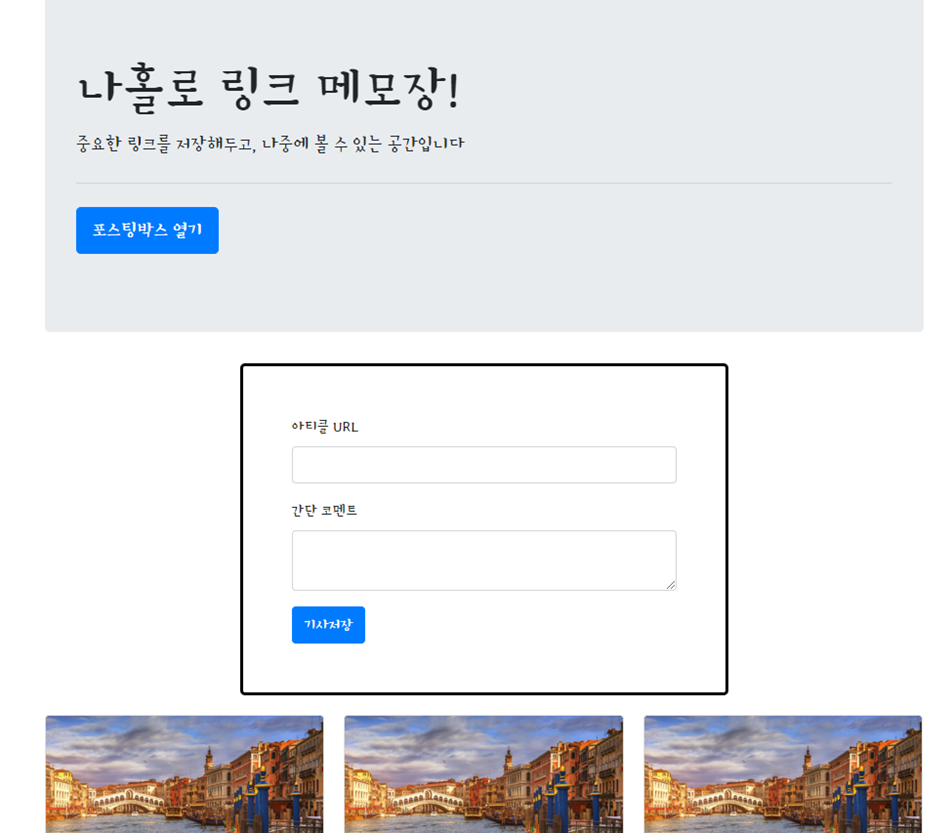Focus the 아티클 URL input field
The image size is (952, 833).
pos(484,465)
